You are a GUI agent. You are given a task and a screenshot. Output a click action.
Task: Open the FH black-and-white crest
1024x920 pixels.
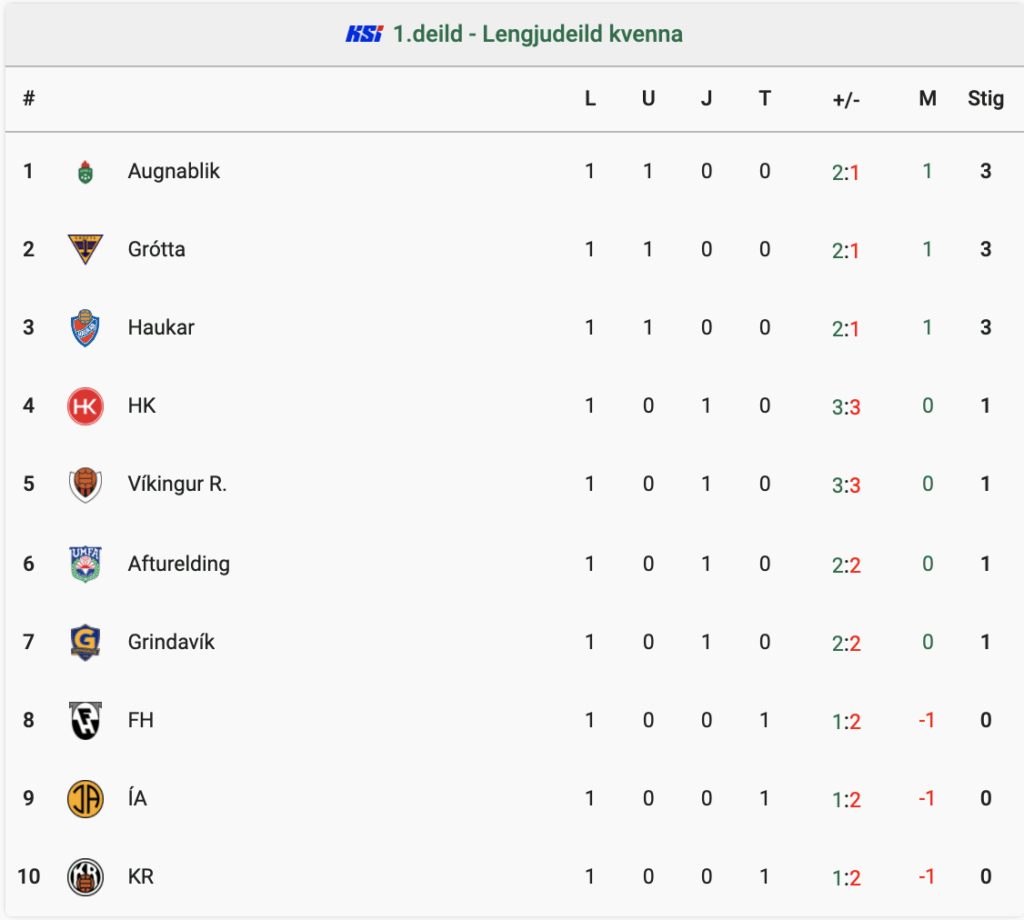(x=86, y=720)
